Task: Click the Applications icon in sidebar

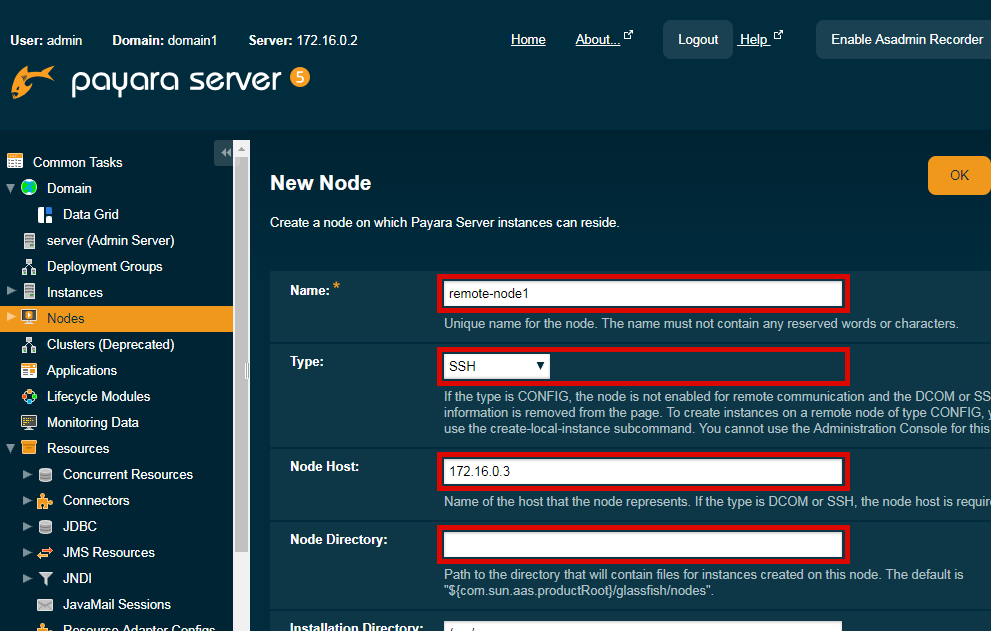Action: tap(29, 371)
